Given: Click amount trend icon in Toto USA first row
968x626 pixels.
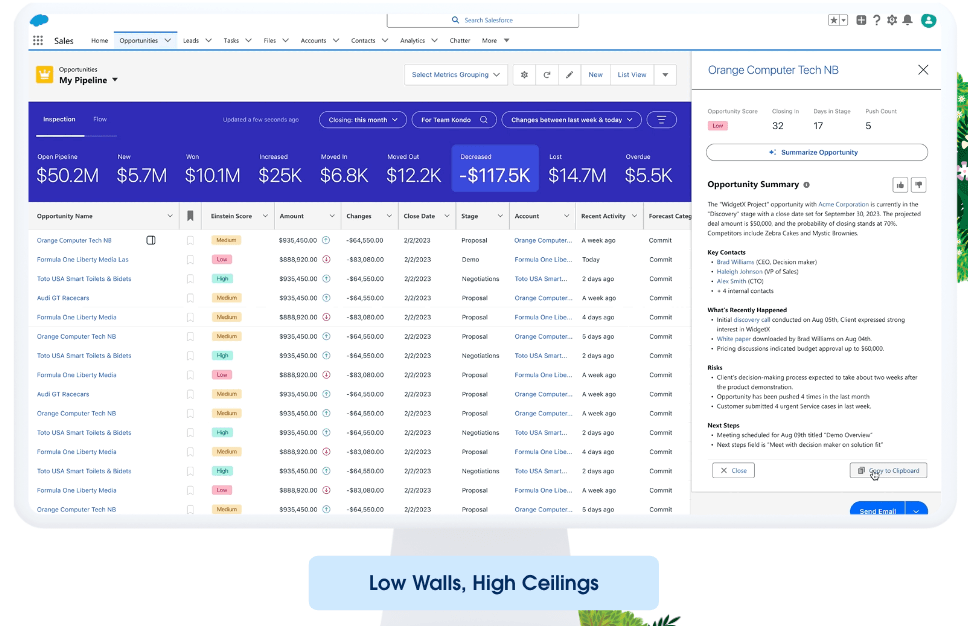Looking at the screenshot, I should pyautogui.click(x=326, y=278).
